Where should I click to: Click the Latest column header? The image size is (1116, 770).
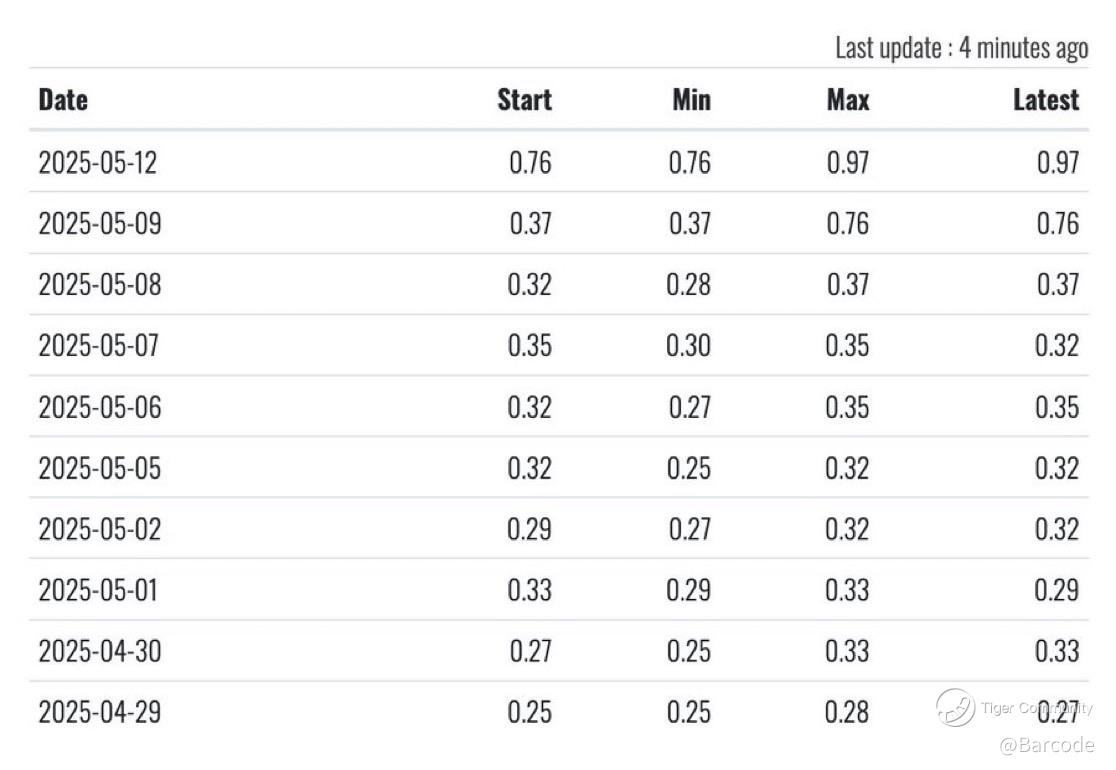coord(1046,100)
